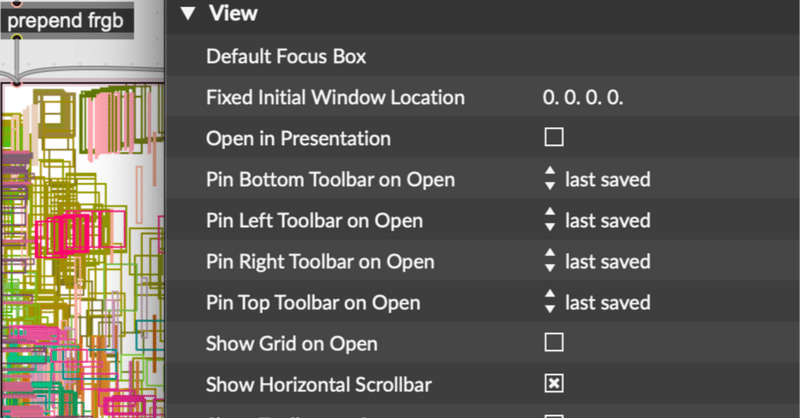Click the left inlet of prepend frgb

click(x=17, y=3)
